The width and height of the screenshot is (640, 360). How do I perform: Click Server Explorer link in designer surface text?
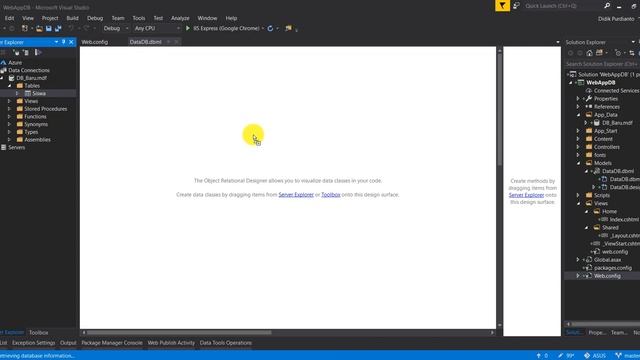[x=296, y=195]
